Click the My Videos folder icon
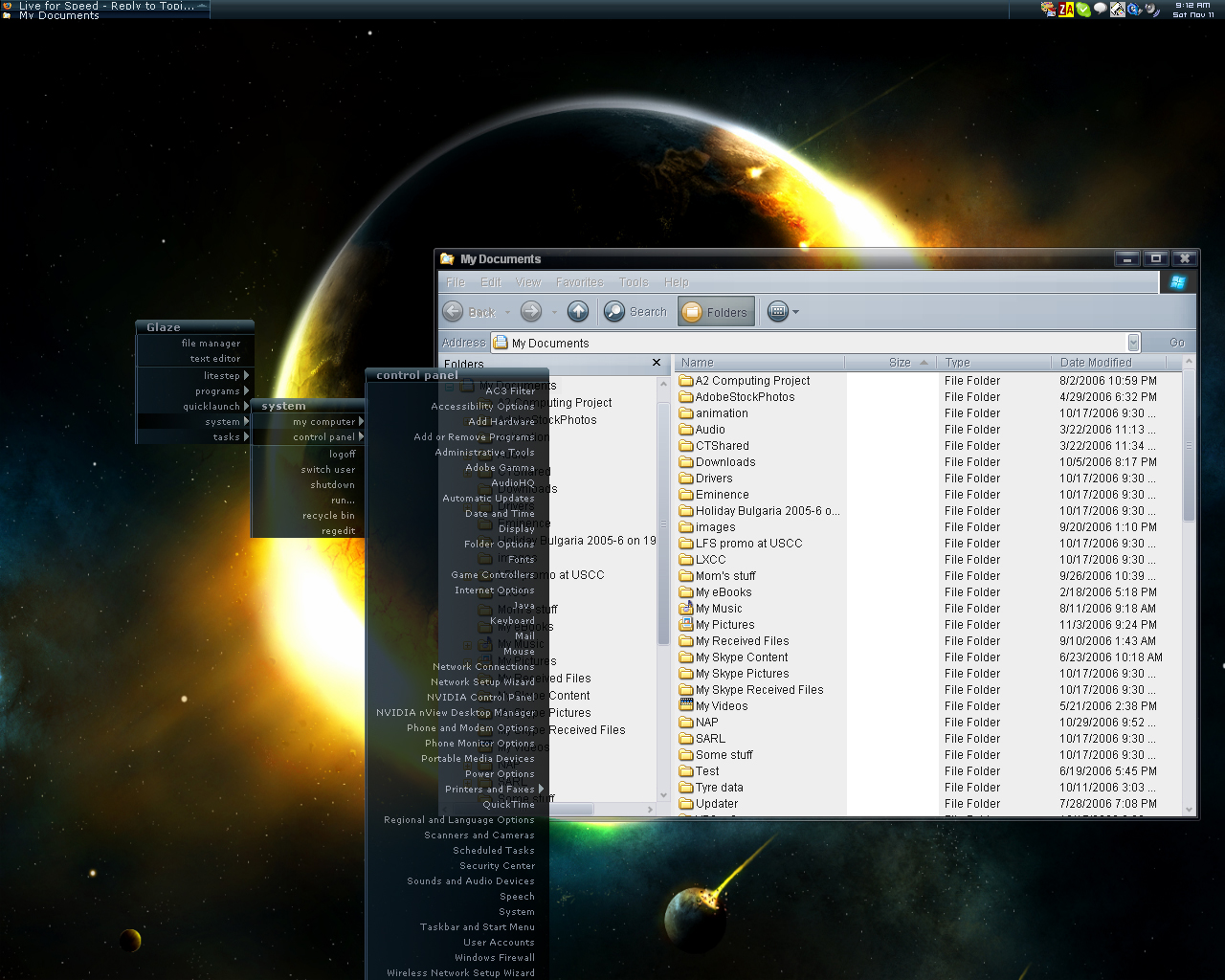This screenshot has height=980, width=1225. click(x=686, y=706)
